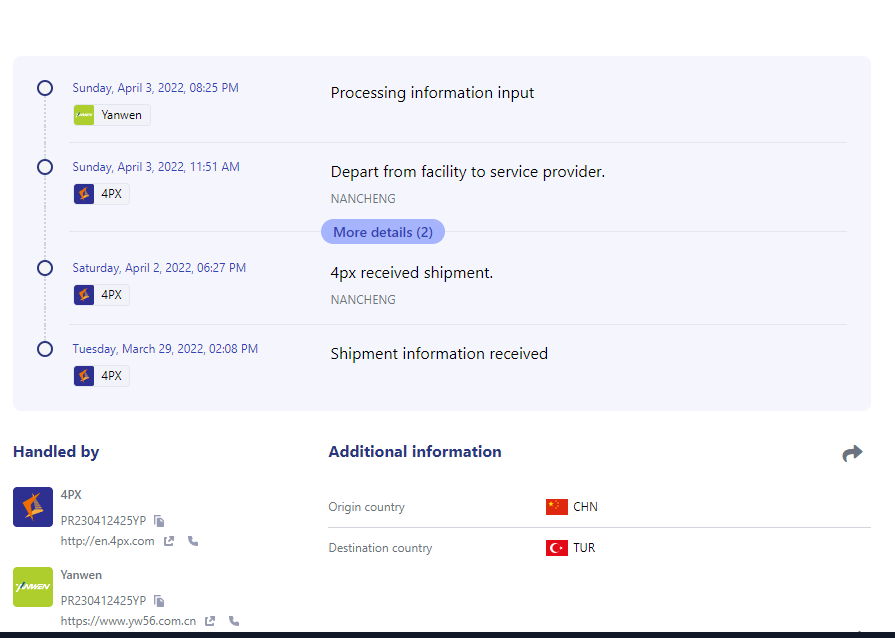Open Yanwen website external link icon
The width and height of the screenshot is (895, 638).
pos(210,621)
